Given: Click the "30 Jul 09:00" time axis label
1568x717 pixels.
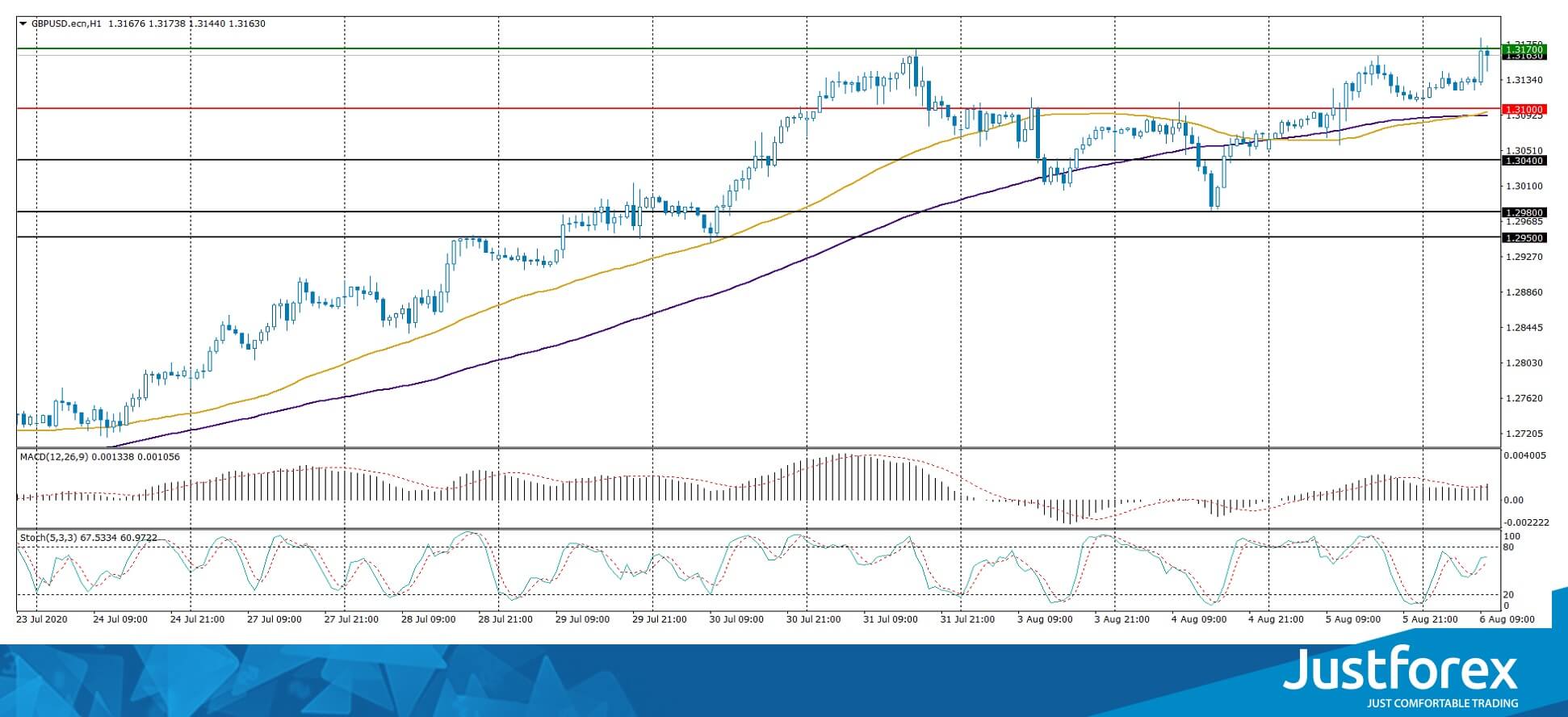Looking at the screenshot, I should click(736, 620).
